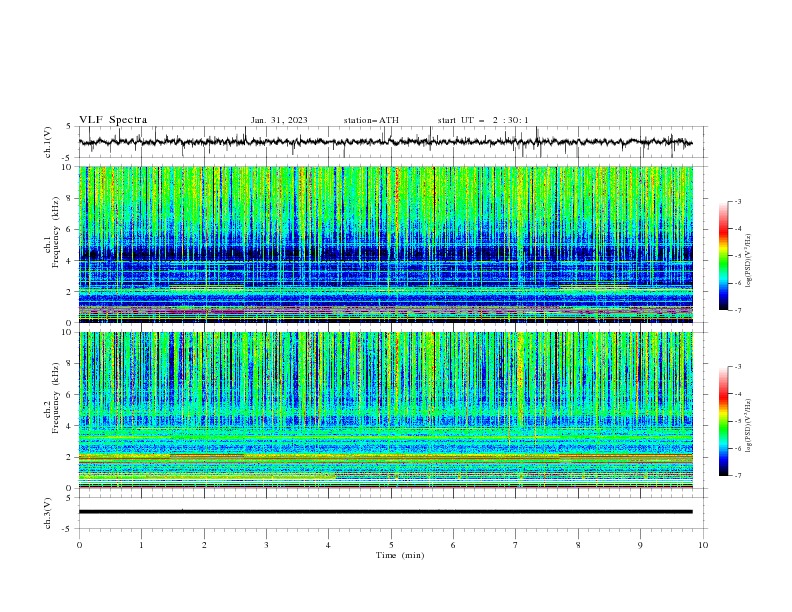792x612 pixels.
Task: Click the "2" kHz tick on ch.1 spectrogram
Action: click(70, 291)
